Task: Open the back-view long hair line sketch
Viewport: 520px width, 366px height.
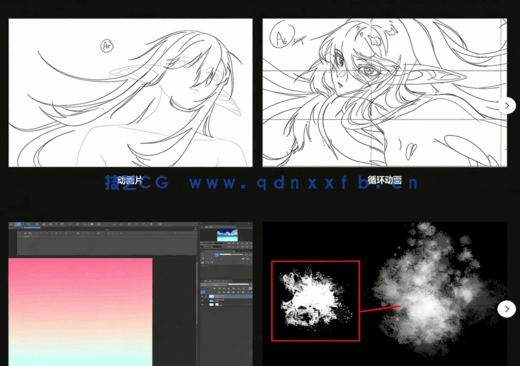Action: tap(131, 93)
